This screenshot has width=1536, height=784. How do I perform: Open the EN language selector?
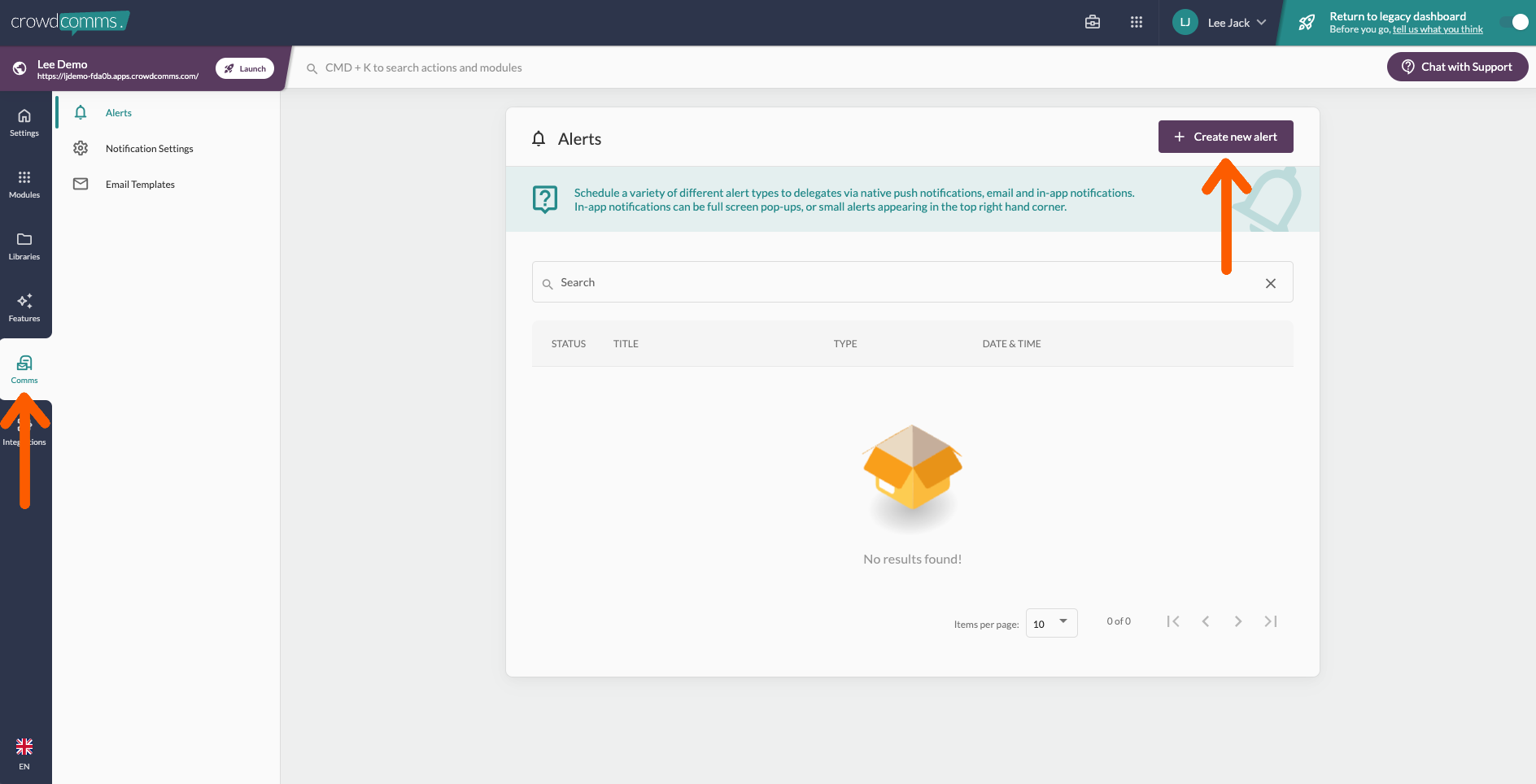pos(24,754)
